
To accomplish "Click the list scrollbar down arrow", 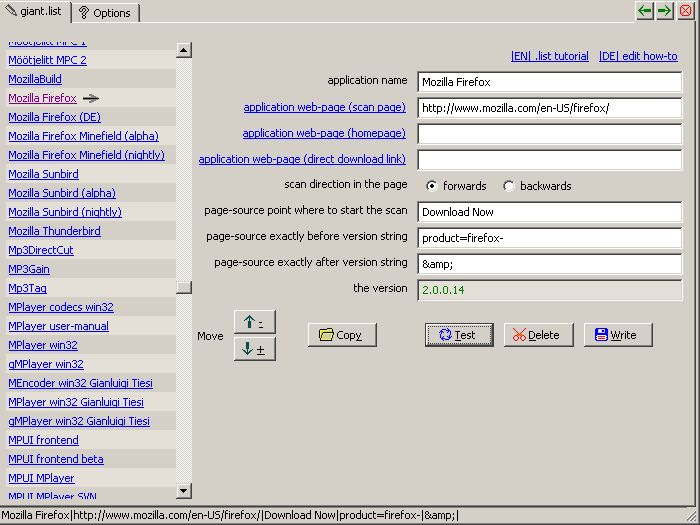I will 183,491.
